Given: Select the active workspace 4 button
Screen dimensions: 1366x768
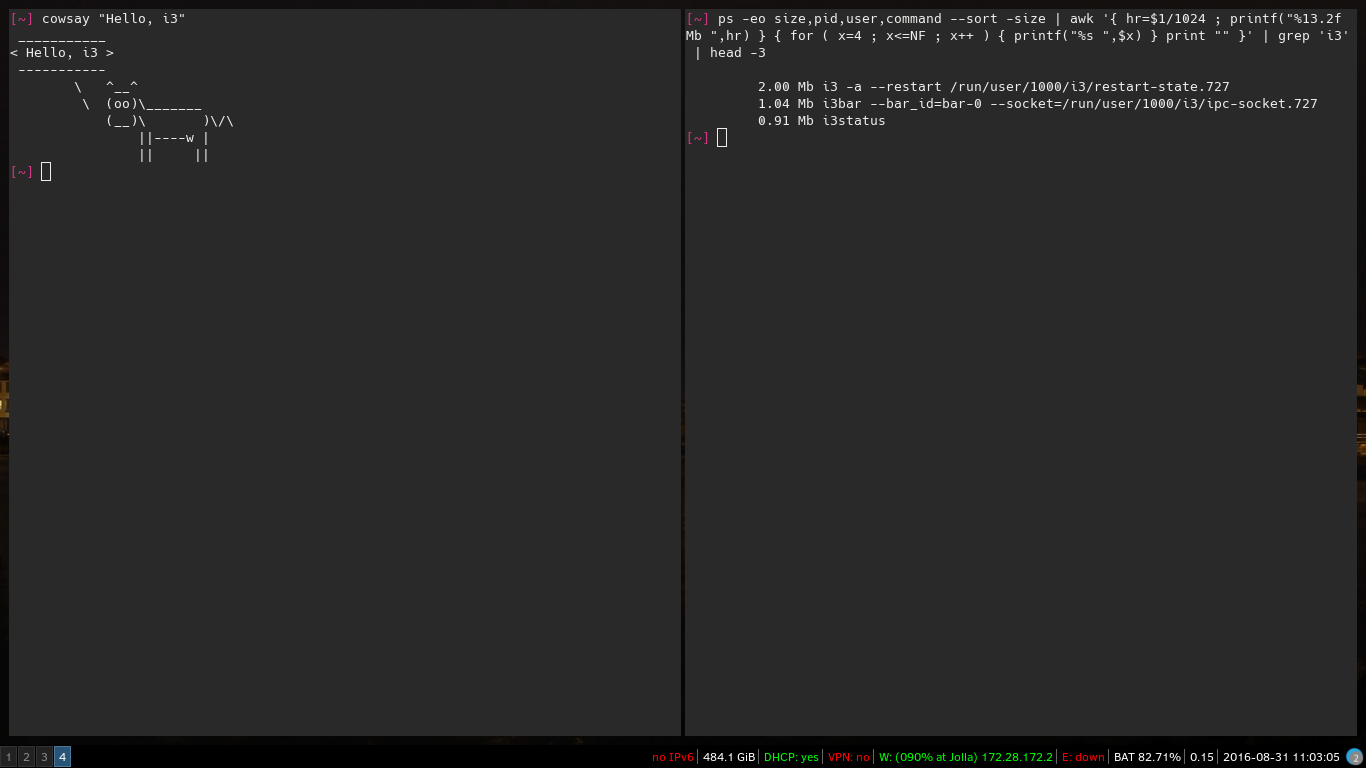Looking at the screenshot, I should point(62,757).
